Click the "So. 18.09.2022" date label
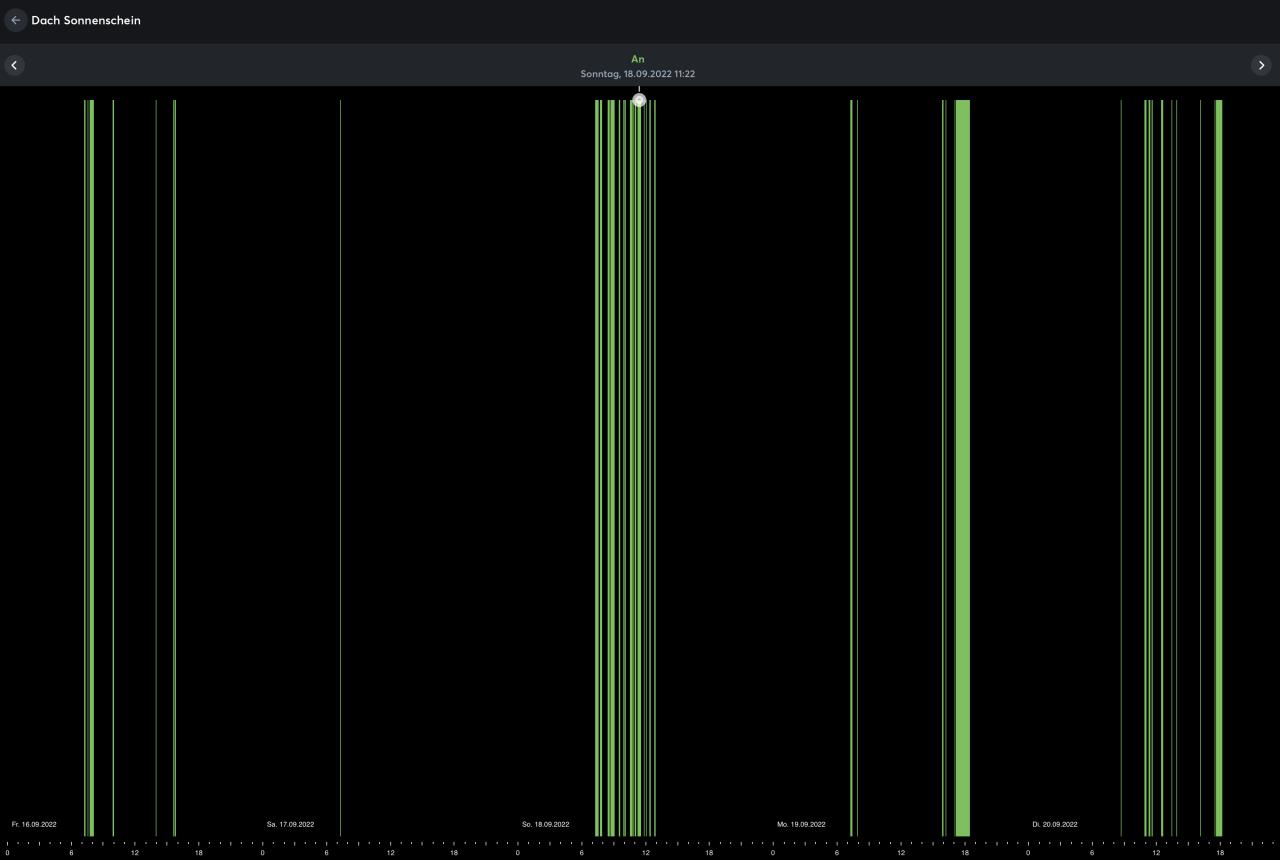This screenshot has height=860, width=1280. click(x=546, y=824)
